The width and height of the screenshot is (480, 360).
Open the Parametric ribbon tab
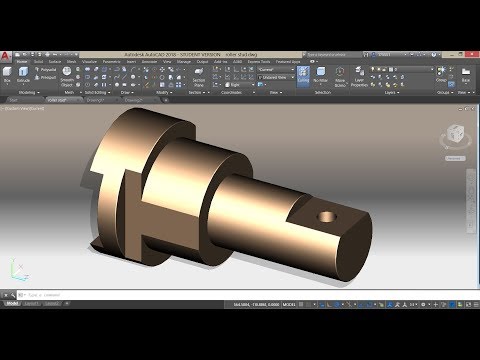pyautogui.click(x=111, y=62)
